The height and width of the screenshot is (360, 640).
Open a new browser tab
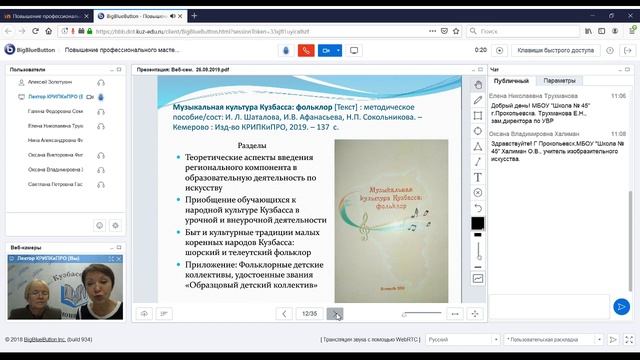coord(194,16)
